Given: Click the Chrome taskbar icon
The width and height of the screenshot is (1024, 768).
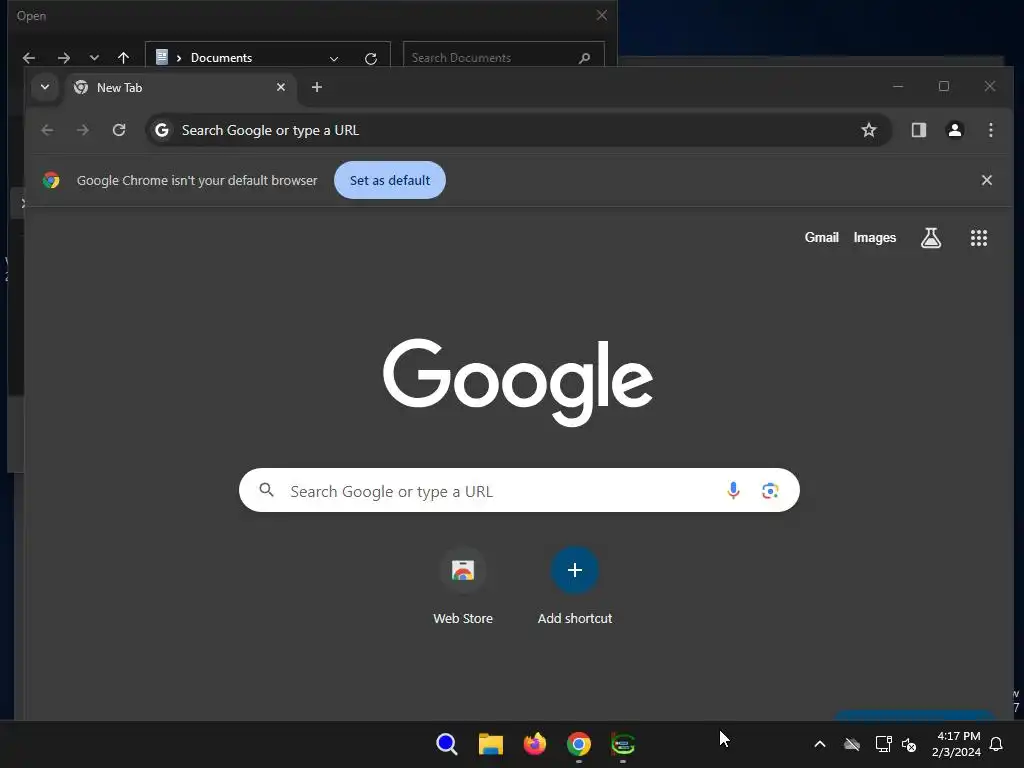Looking at the screenshot, I should tap(579, 744).
